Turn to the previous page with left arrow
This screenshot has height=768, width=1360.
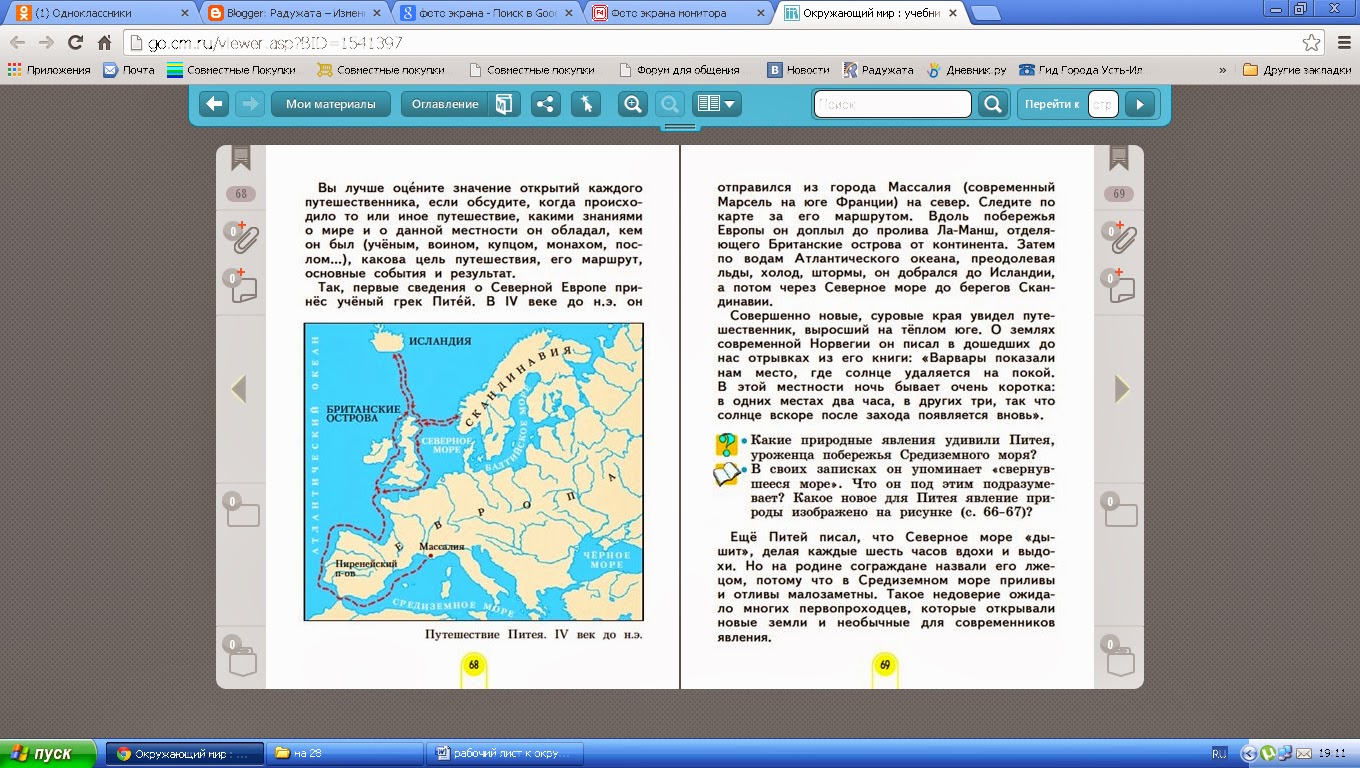[x=238, y=389]
